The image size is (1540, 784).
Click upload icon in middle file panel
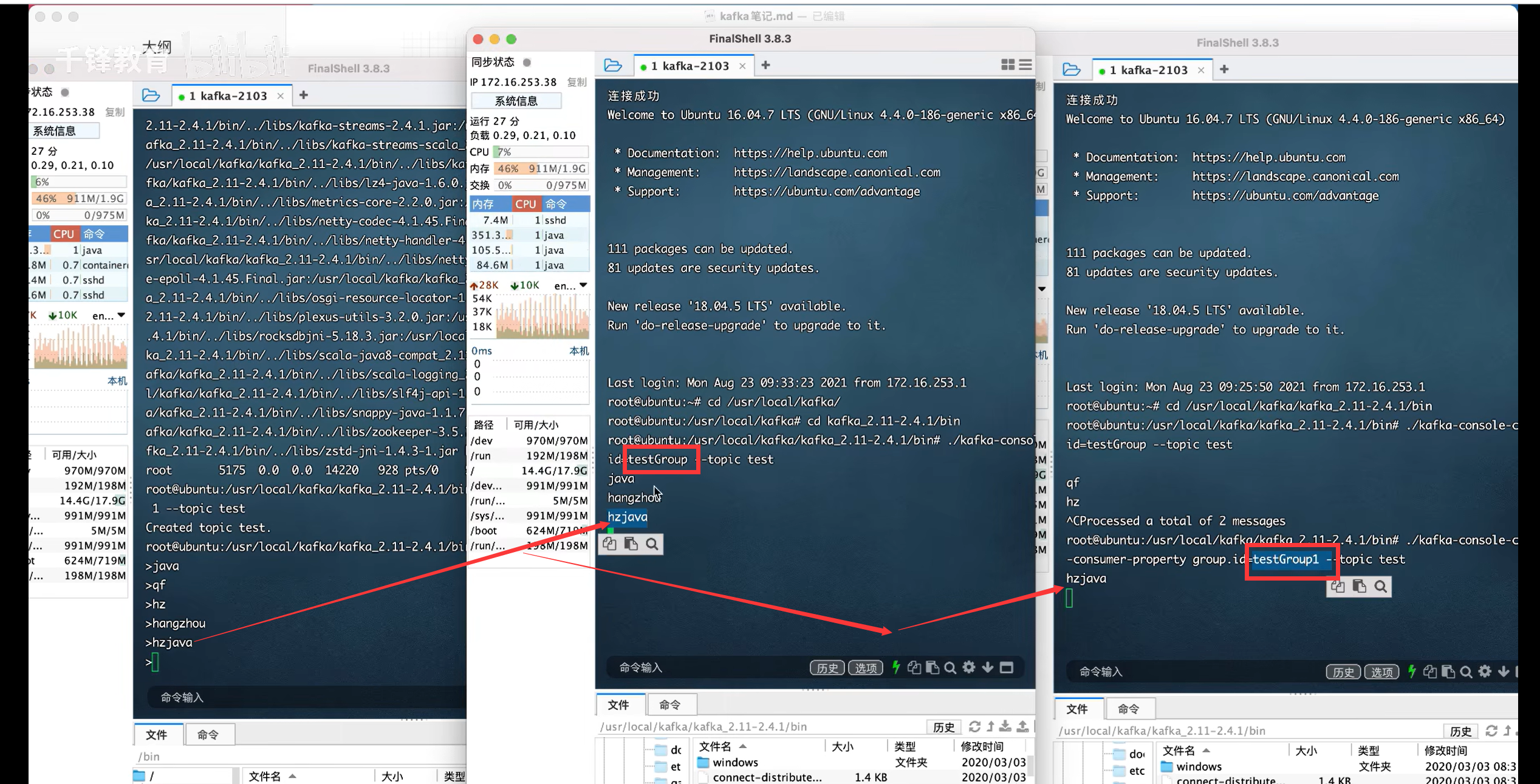[x=1022, y=726]
